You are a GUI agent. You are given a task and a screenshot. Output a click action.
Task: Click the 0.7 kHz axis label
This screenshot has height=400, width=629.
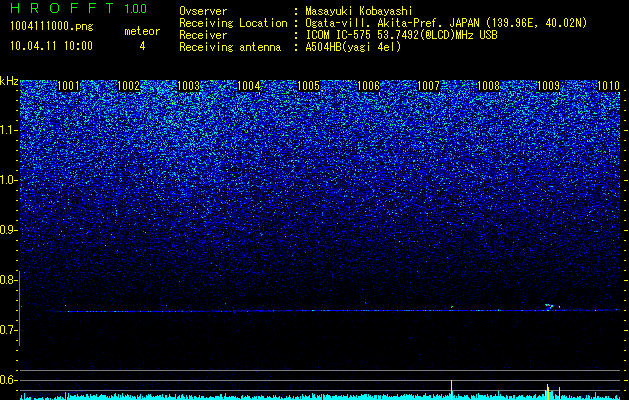[x=9, y=330]
